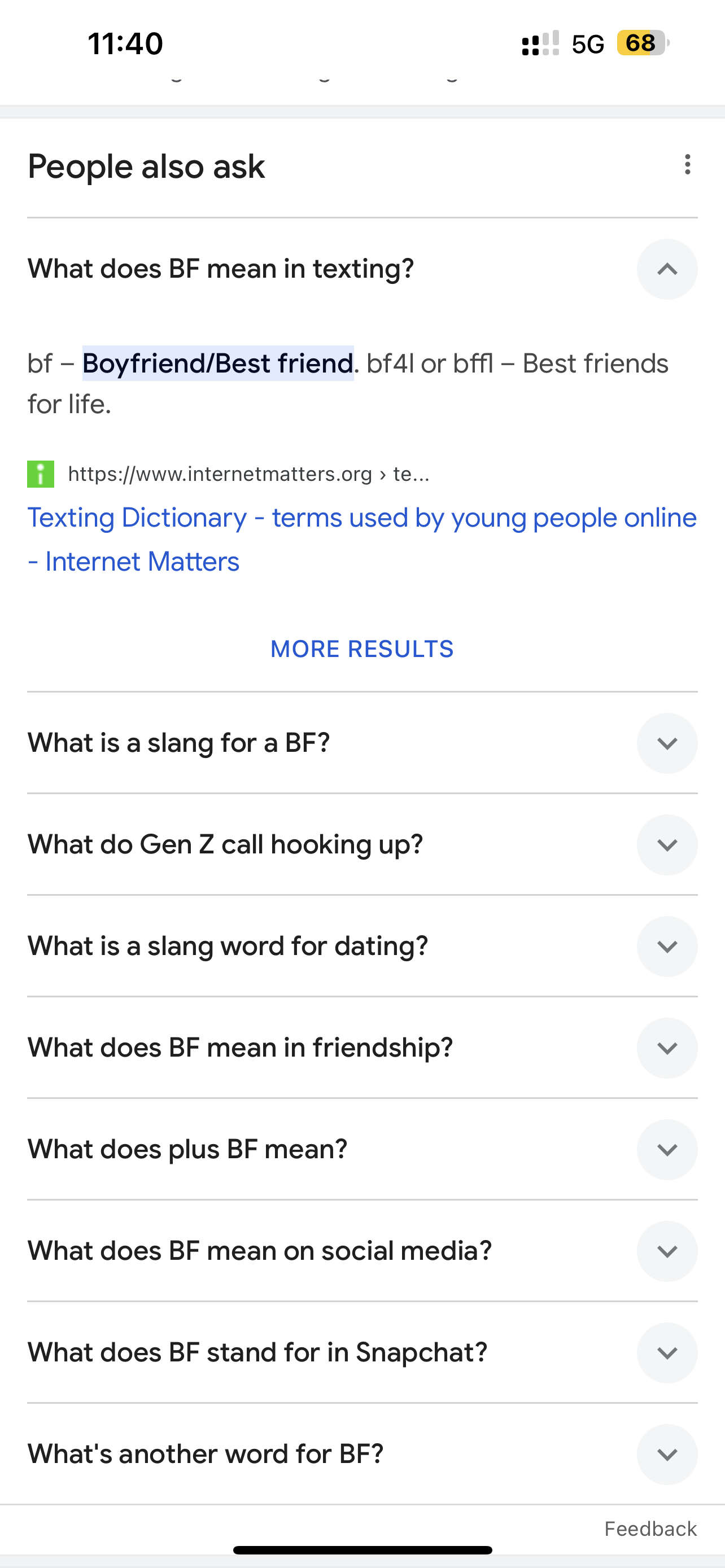Open the People also ask three-dot menu
Screen dimensions: 725x1568
[687, 165]
